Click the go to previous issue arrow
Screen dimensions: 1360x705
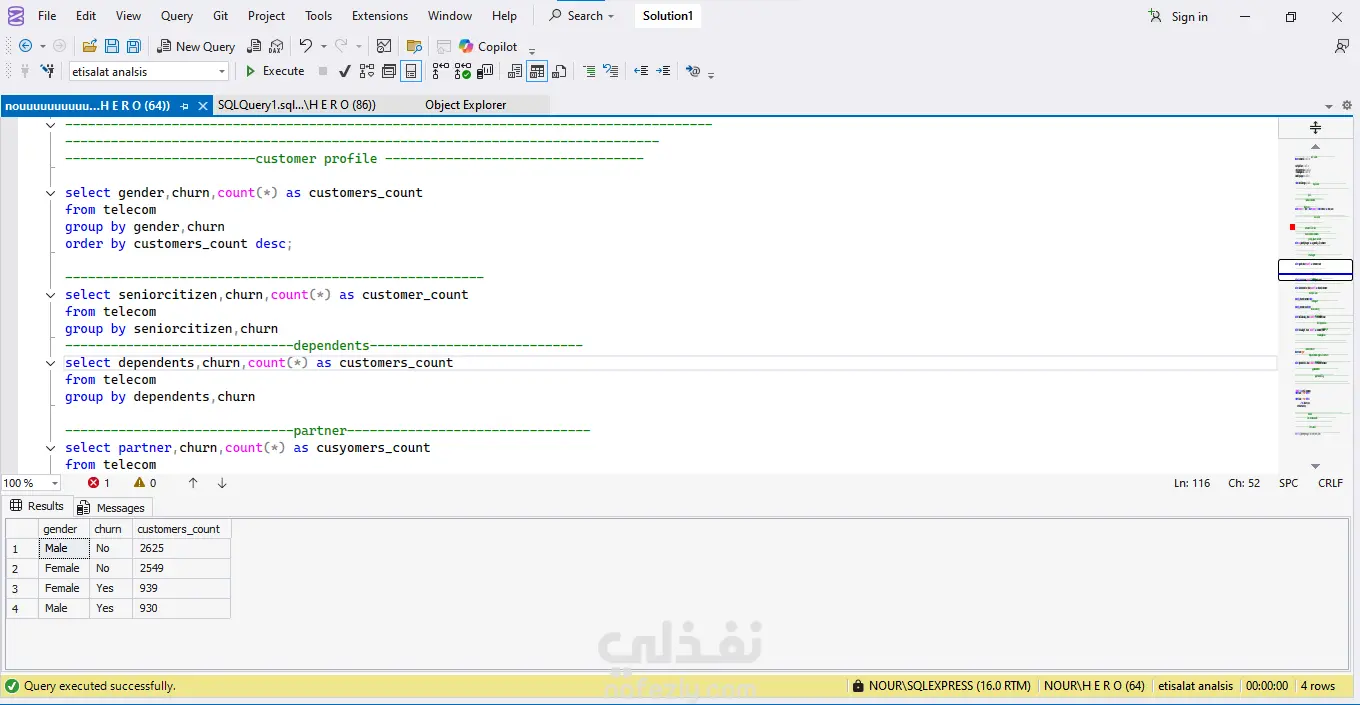click(193, 483)
